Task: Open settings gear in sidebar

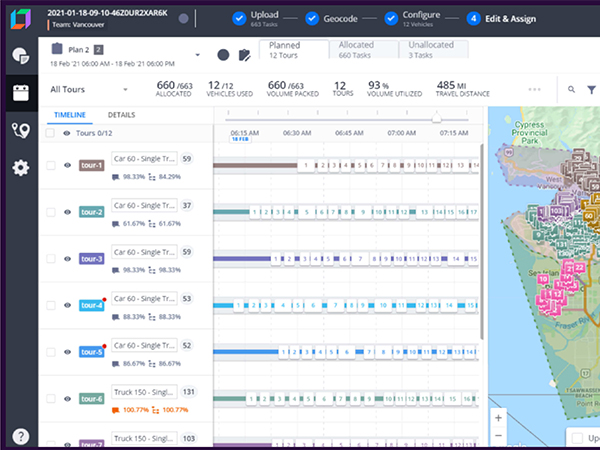Action: coord(21,168)
